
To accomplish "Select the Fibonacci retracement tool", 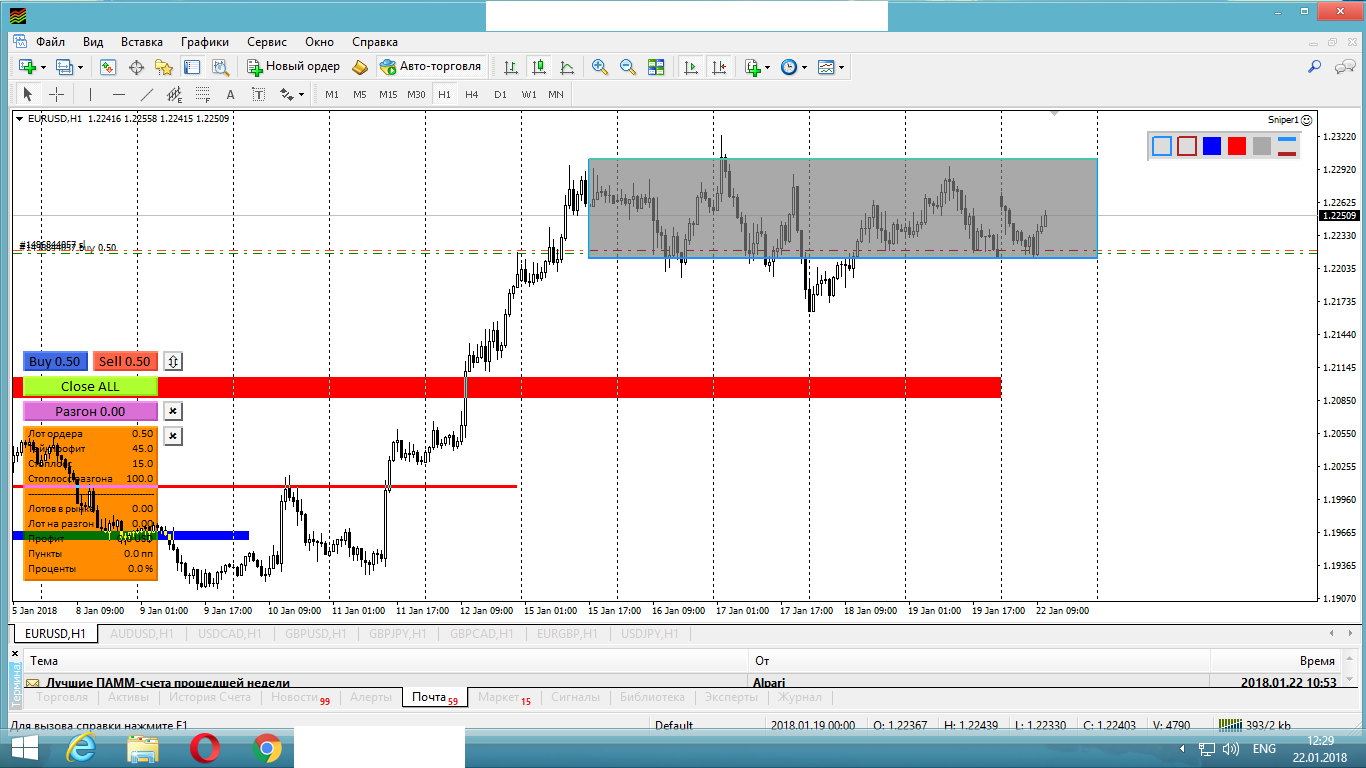I will click(x=202, y=95).
